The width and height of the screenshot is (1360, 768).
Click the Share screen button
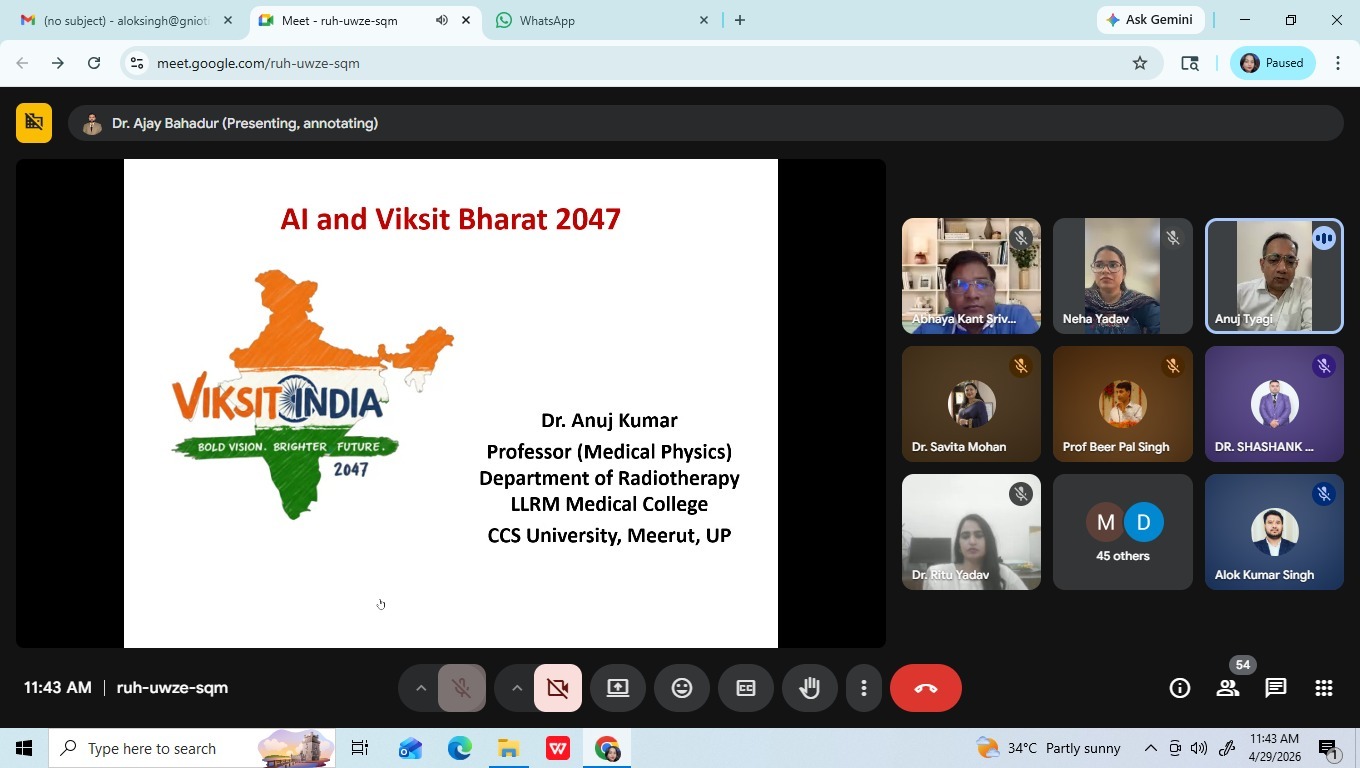pyautogui.click(x=618, y=688)
